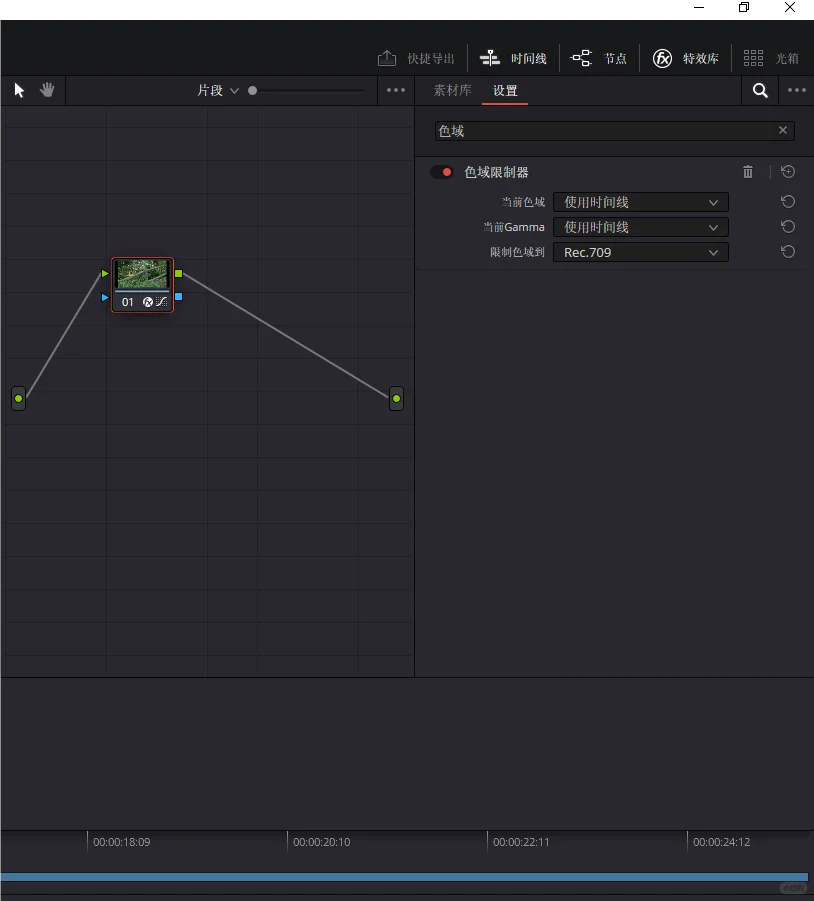
Task: Close the application window
Action: tap(790, 7)
